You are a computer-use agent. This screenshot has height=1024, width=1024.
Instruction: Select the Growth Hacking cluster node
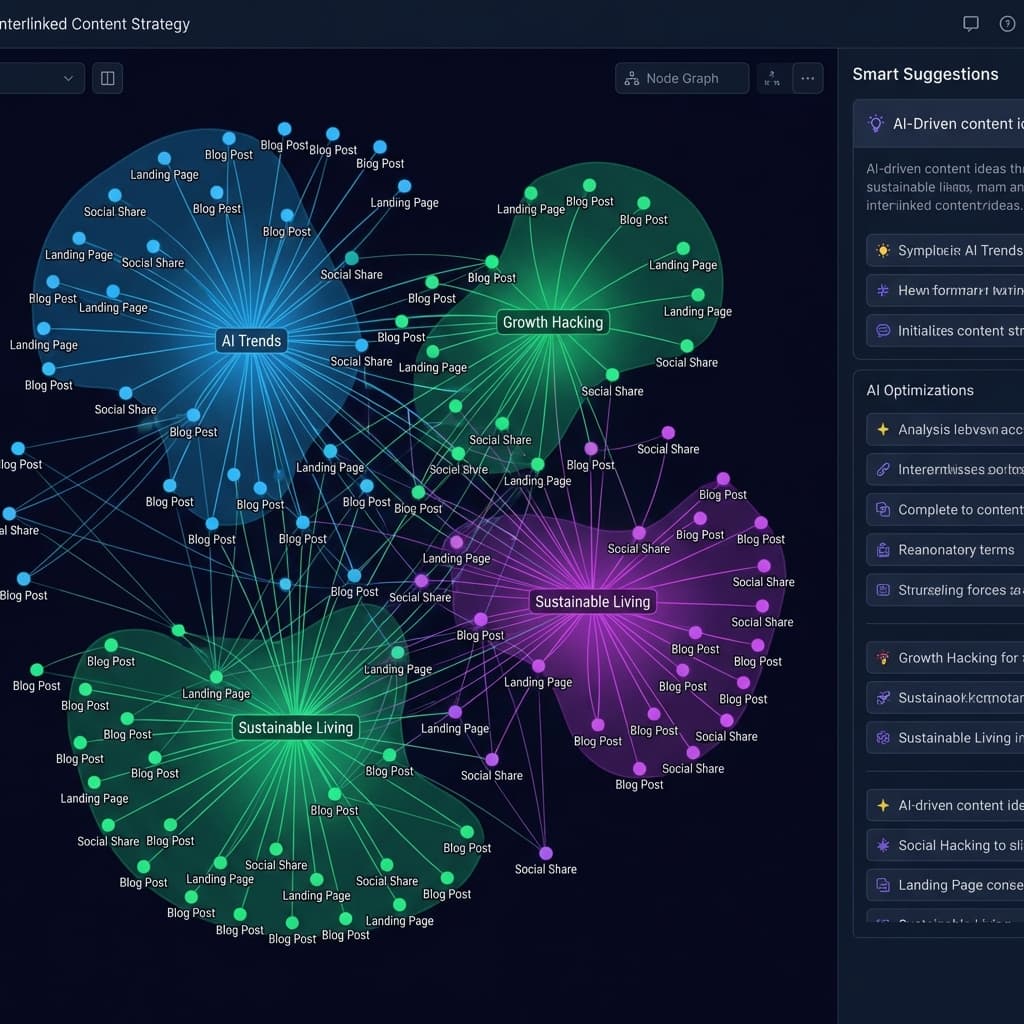click(x=552, y=322)
